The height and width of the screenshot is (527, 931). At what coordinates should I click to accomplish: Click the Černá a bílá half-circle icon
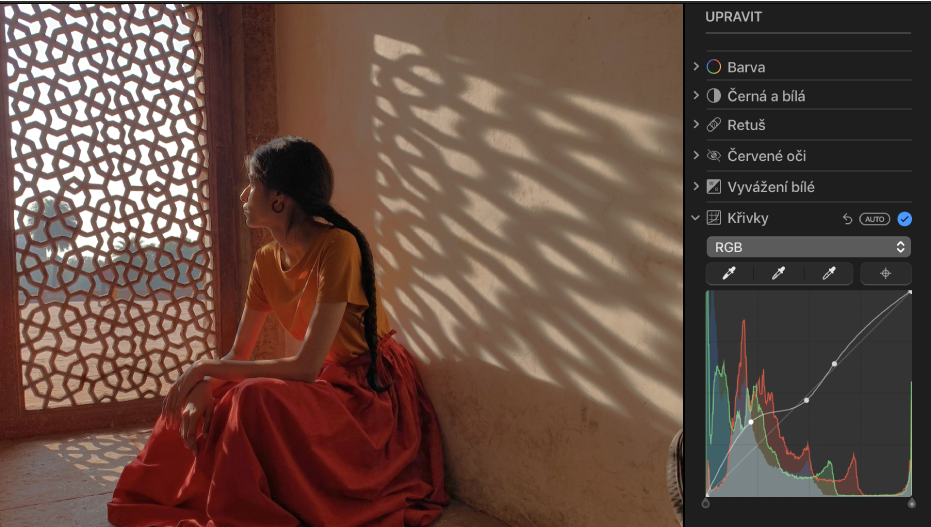(x=714, y=96)
